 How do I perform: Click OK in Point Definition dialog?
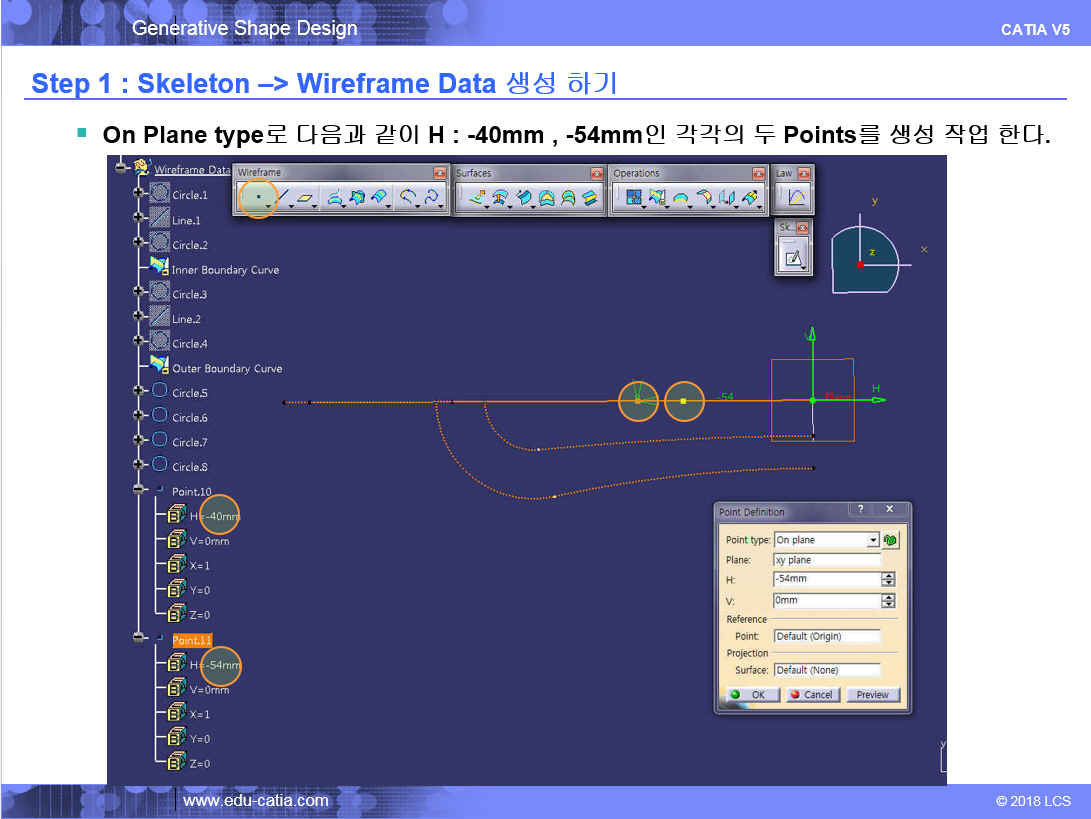click(x=749, y=694)
